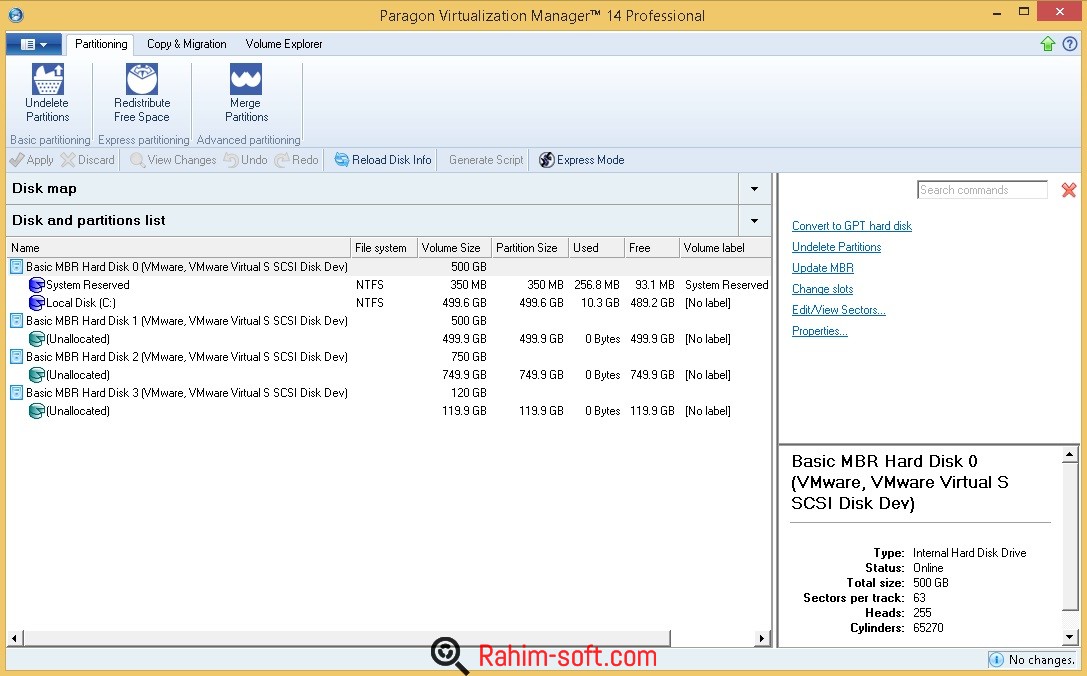Select Basic MBR Hard Disk 2 row

pyautogui.click(x=186, y=357)
